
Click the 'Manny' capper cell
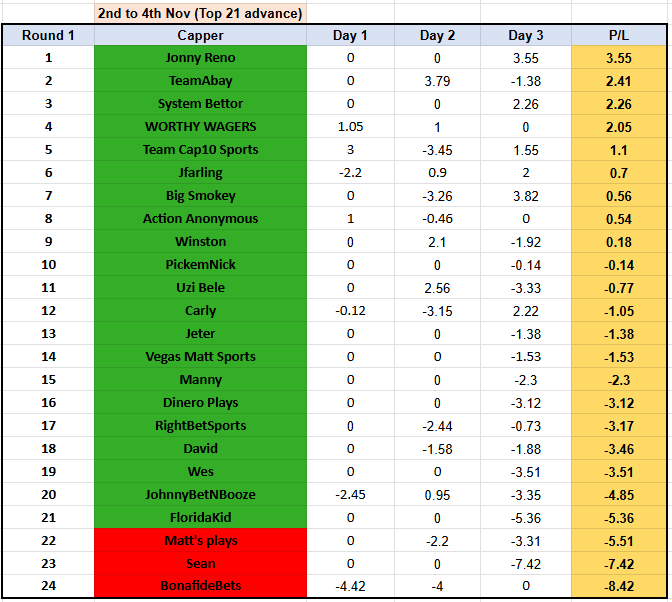tap(200, 380)
